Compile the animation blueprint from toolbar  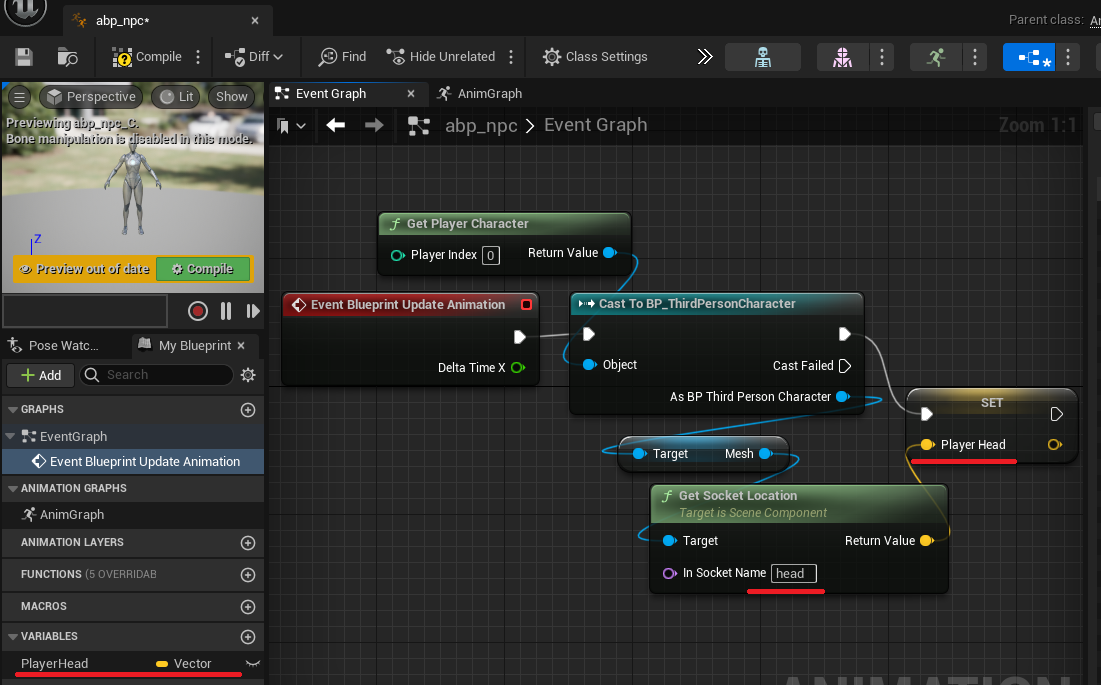click(x=147, y=57)
